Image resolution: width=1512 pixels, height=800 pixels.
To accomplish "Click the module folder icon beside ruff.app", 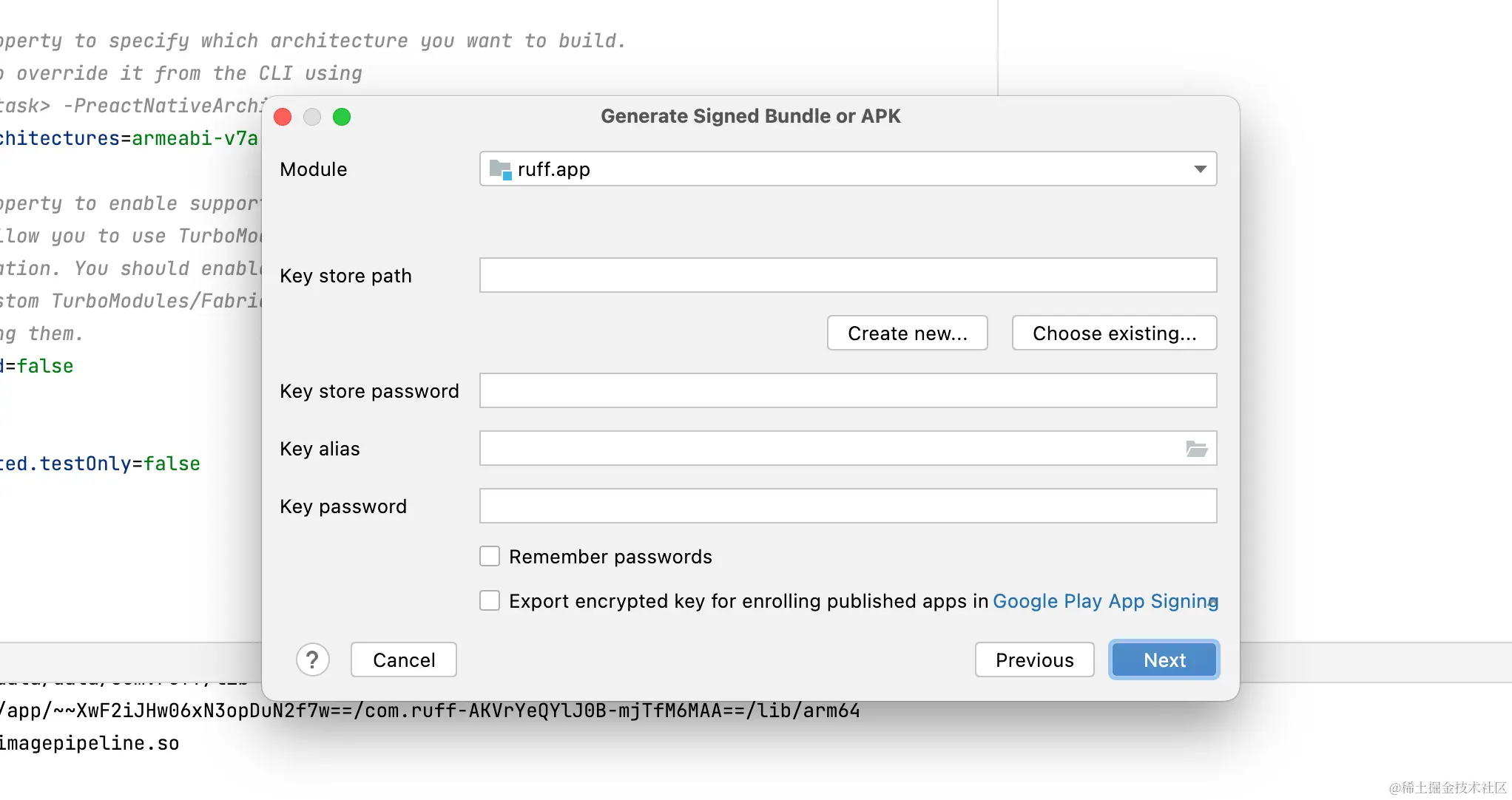I will [x=501, y=169].
